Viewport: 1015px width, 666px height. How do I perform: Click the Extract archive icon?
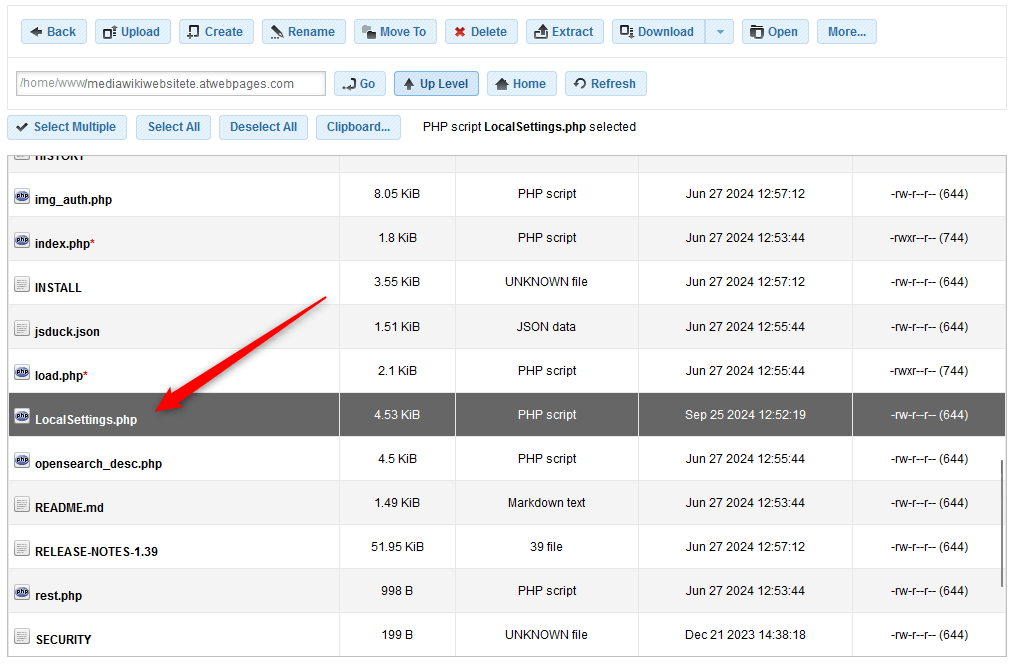[539, 31]
